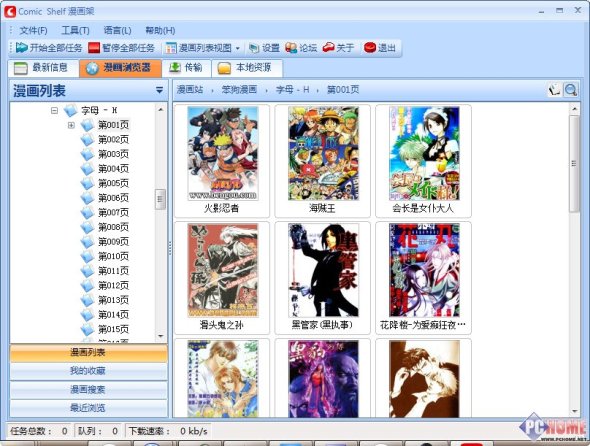
Task: Open the 最近浏览 panel
Action: point(88,408)
